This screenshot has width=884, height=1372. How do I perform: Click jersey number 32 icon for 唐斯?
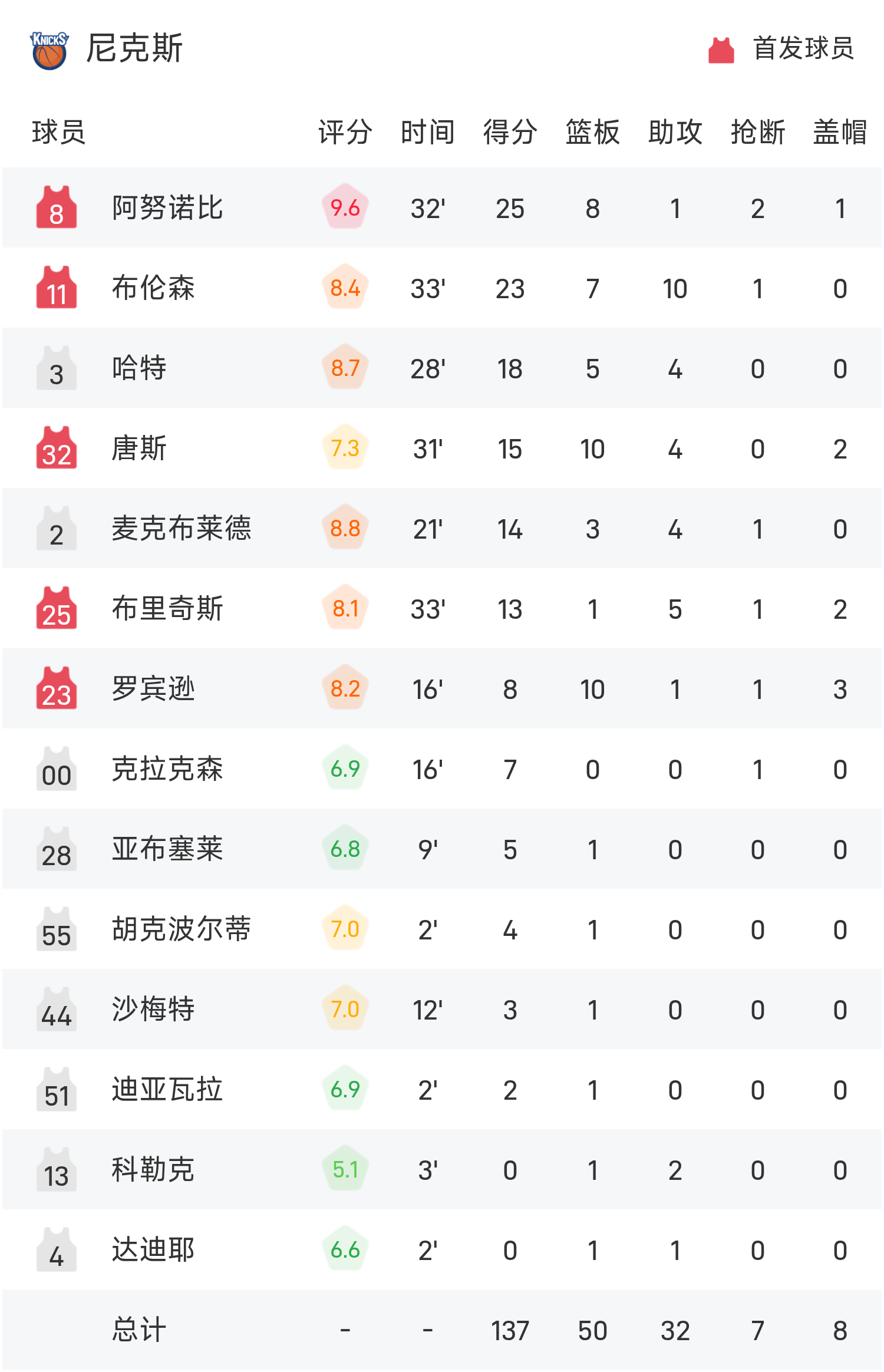coord(57,448)
